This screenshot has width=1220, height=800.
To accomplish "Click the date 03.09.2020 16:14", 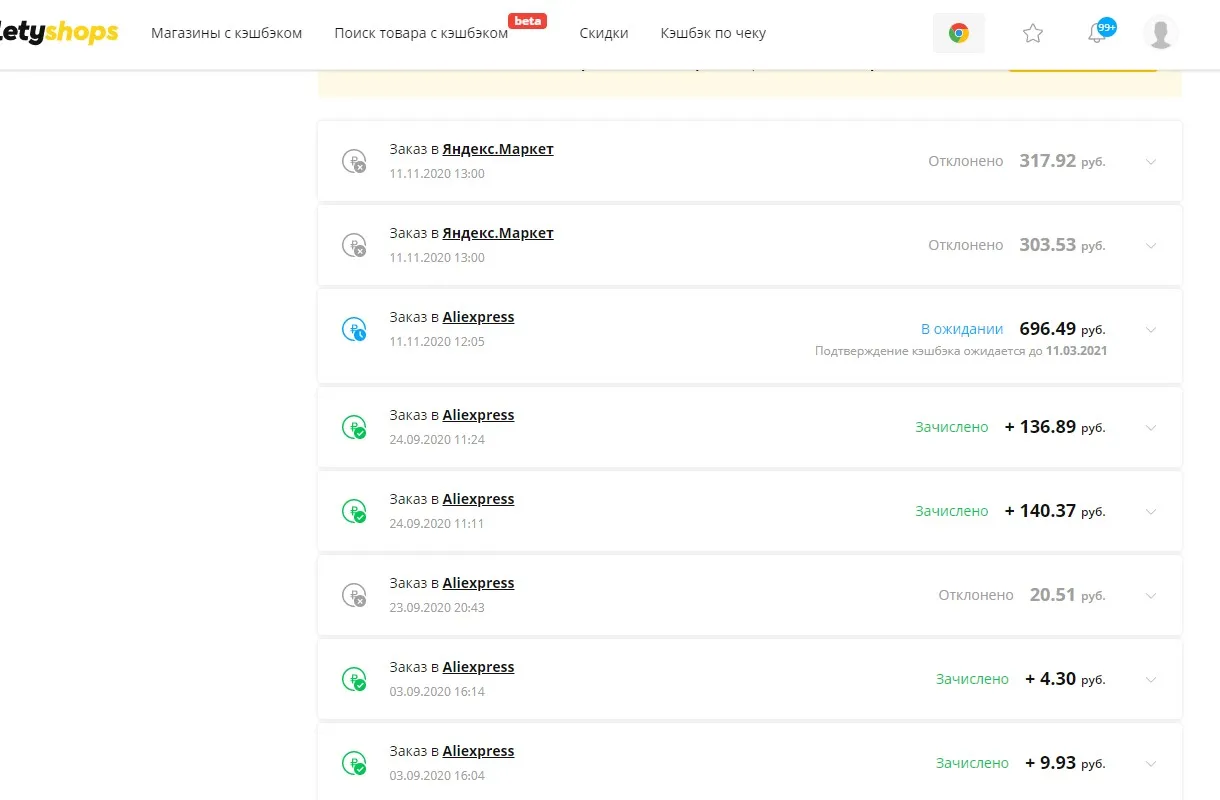I will coord(437,692).
